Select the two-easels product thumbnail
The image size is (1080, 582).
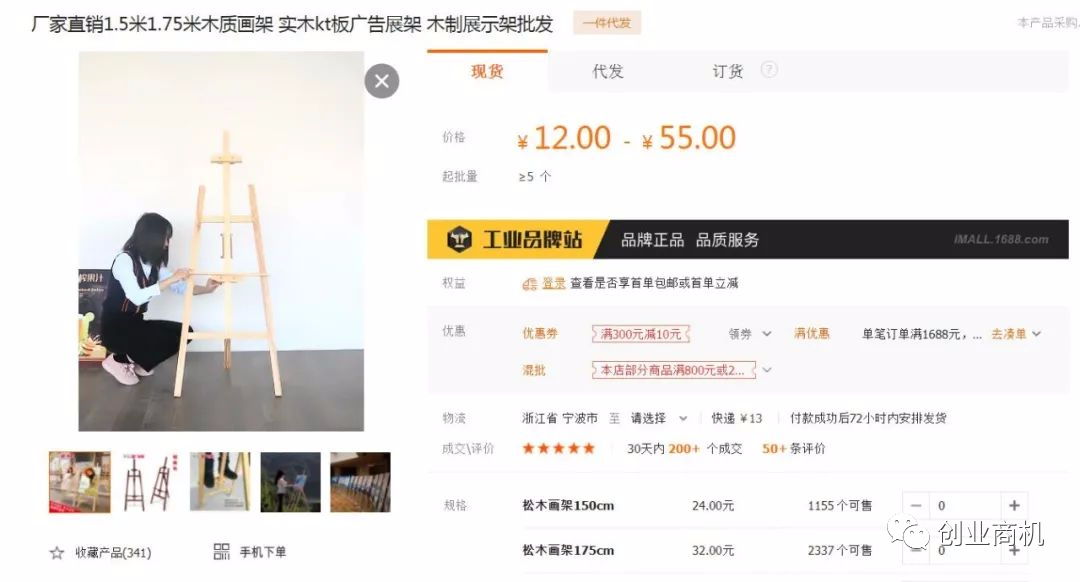click(150, 482)
